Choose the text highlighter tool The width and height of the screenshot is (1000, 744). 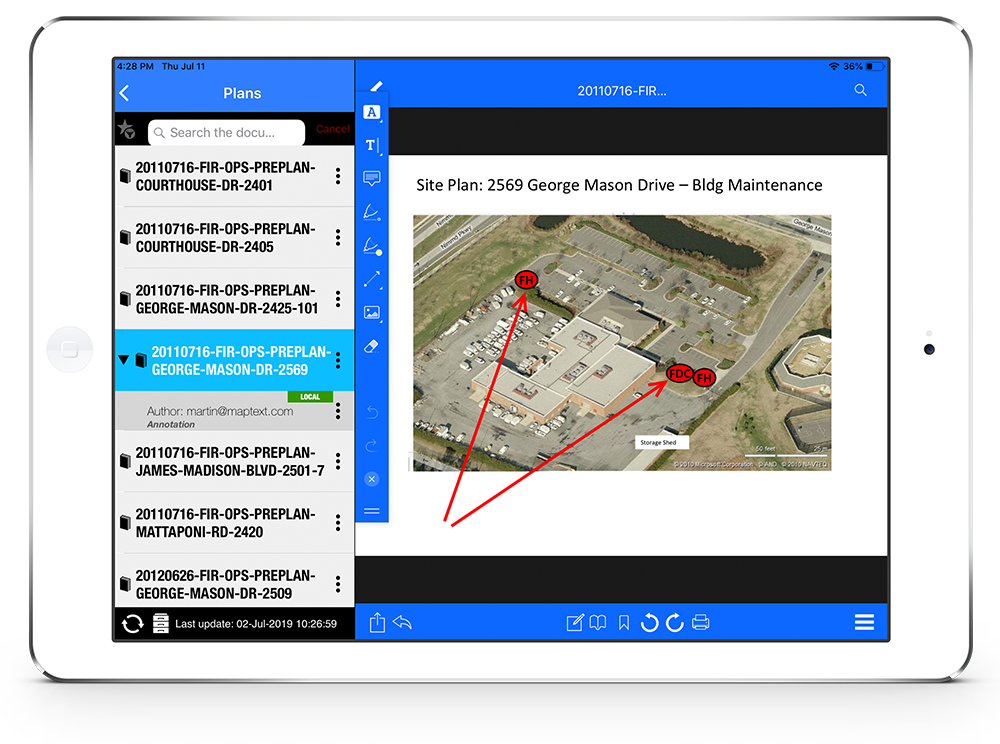click(x=372, y=112)
